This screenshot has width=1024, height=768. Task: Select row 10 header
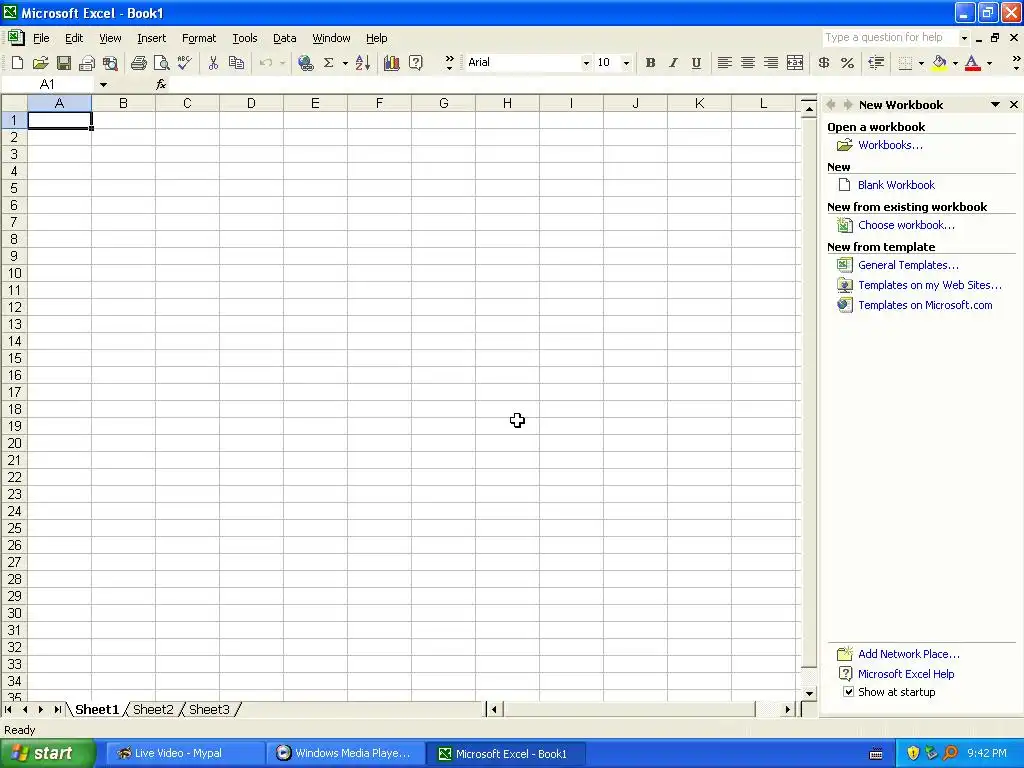coord(14,273)
